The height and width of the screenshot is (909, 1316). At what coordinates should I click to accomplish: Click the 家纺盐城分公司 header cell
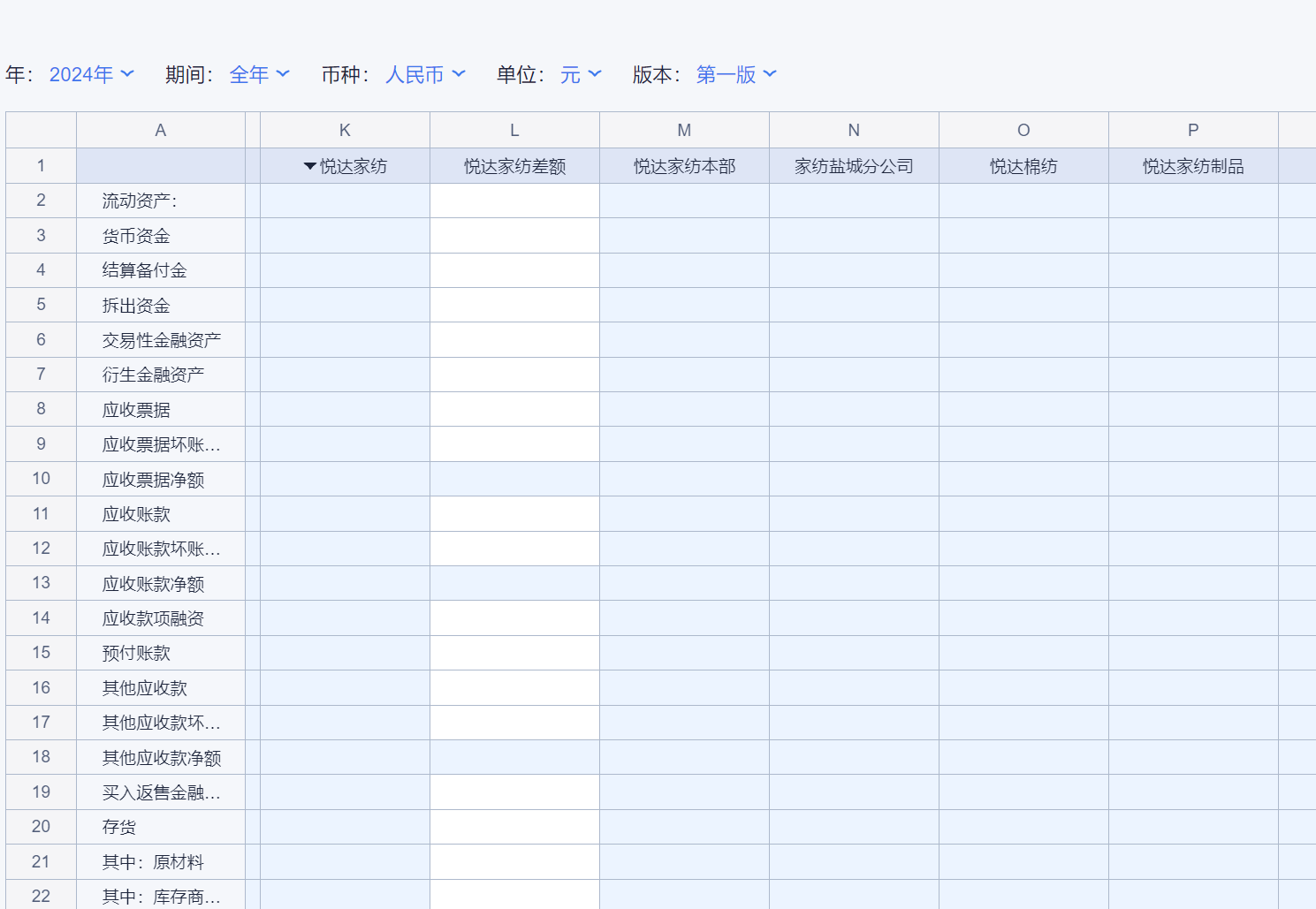coord(854,166)
